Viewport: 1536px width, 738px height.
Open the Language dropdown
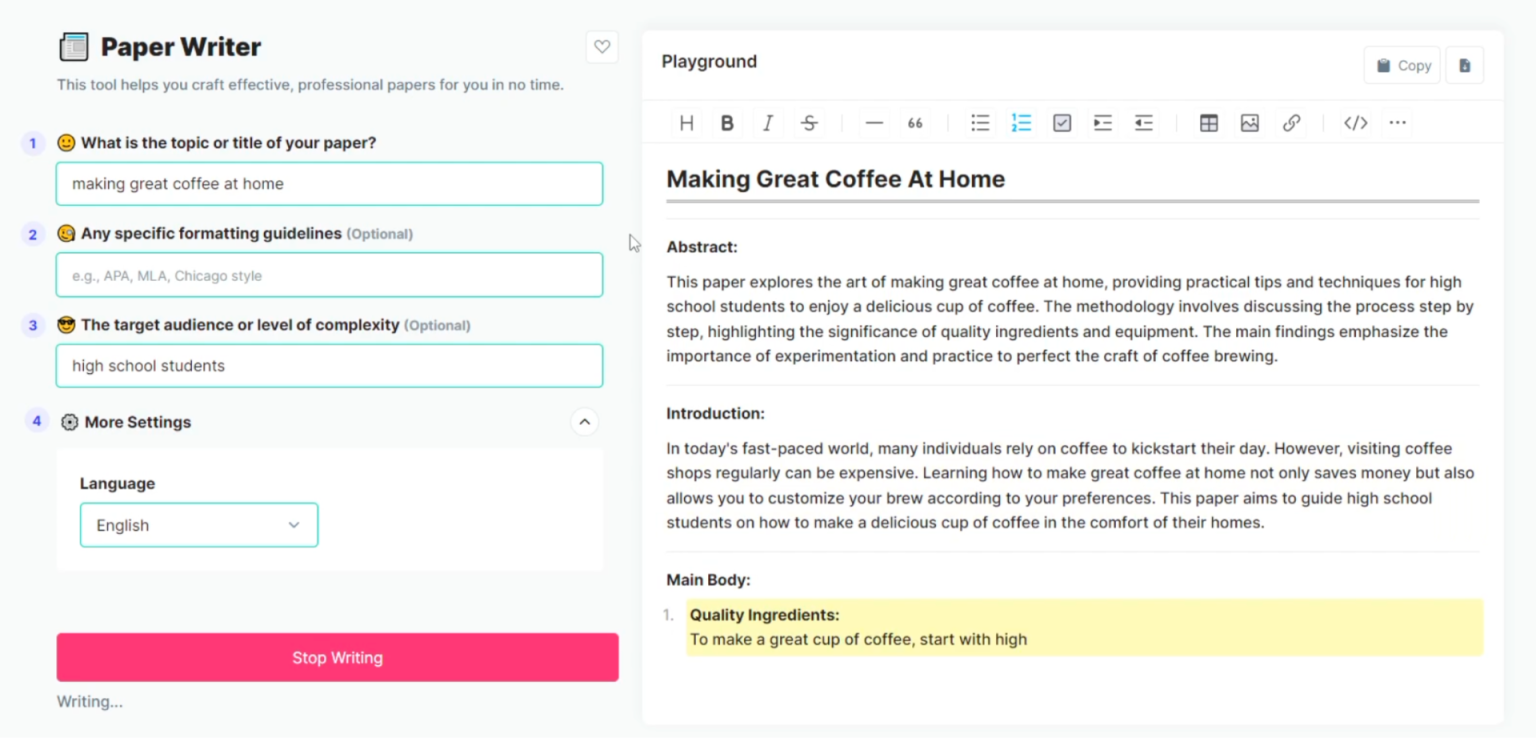point(198,525)
